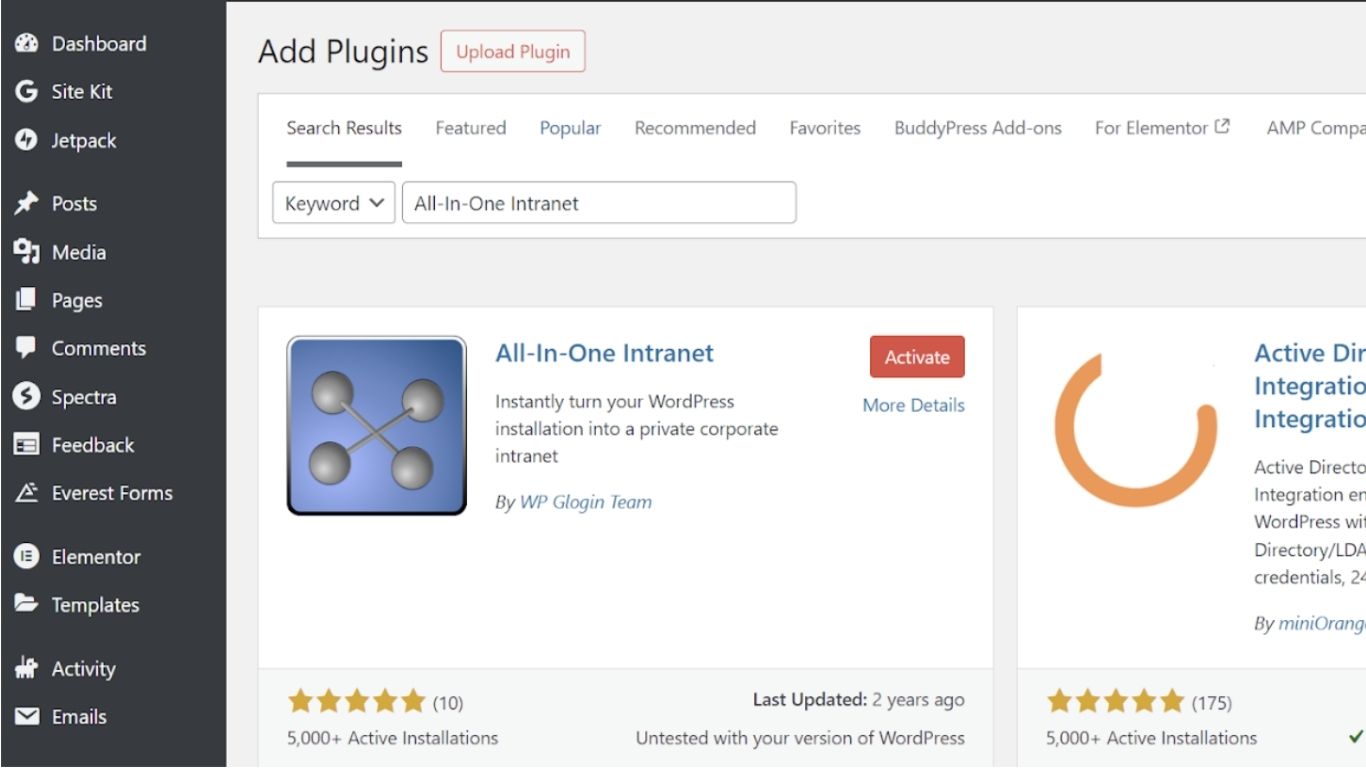Click the Everest Forms mountain icon
The height and width of the screenshot is (768, 1366).
point(27,493)
